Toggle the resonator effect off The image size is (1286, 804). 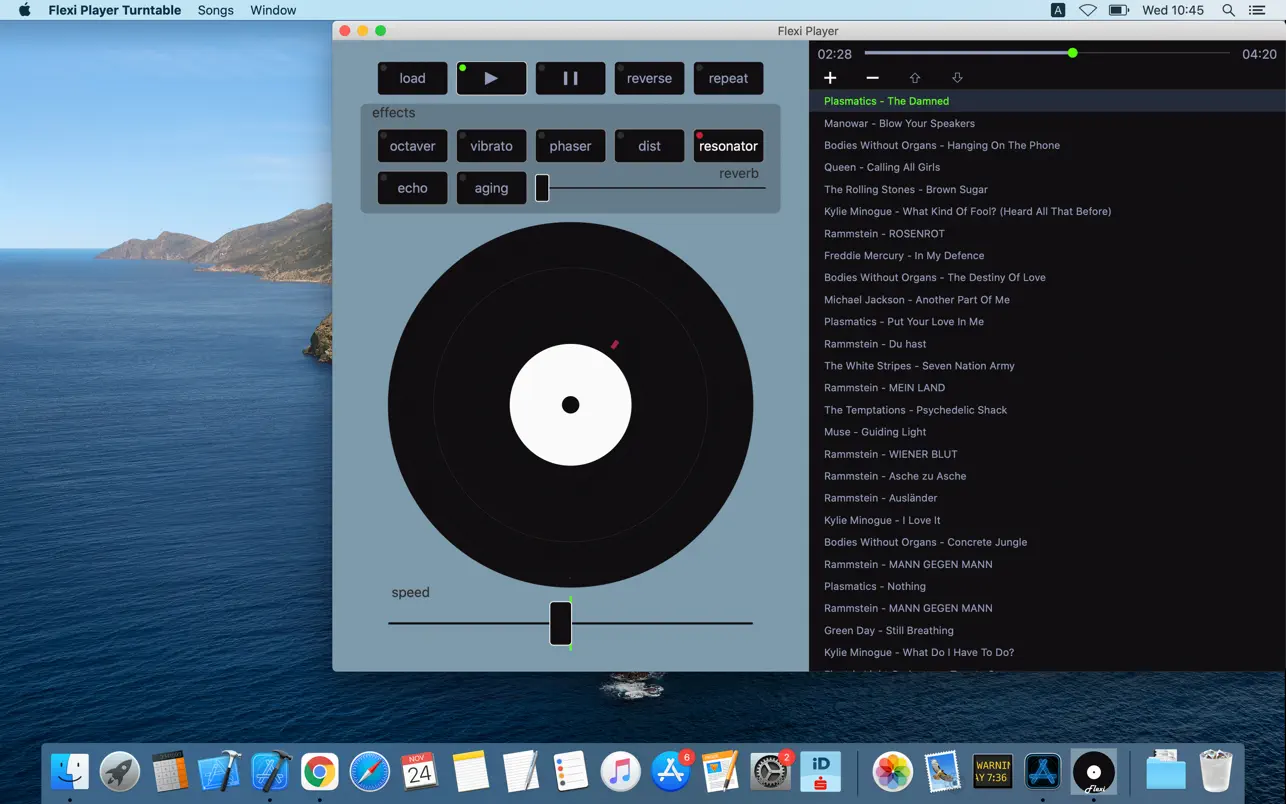click(x=728, y=146)
